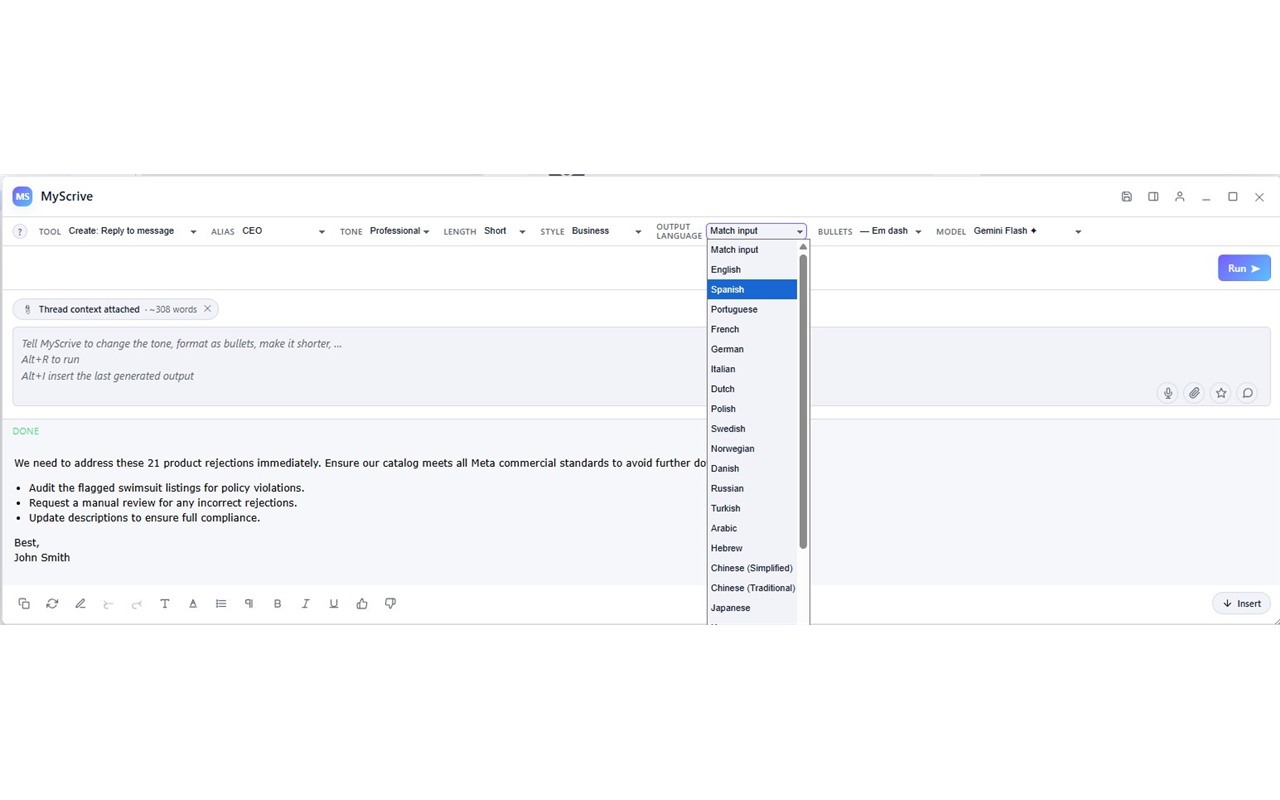Viewport: 1280px width, 800px height.
Task: Click the T text size icon
Action: (x=165, y=604)
